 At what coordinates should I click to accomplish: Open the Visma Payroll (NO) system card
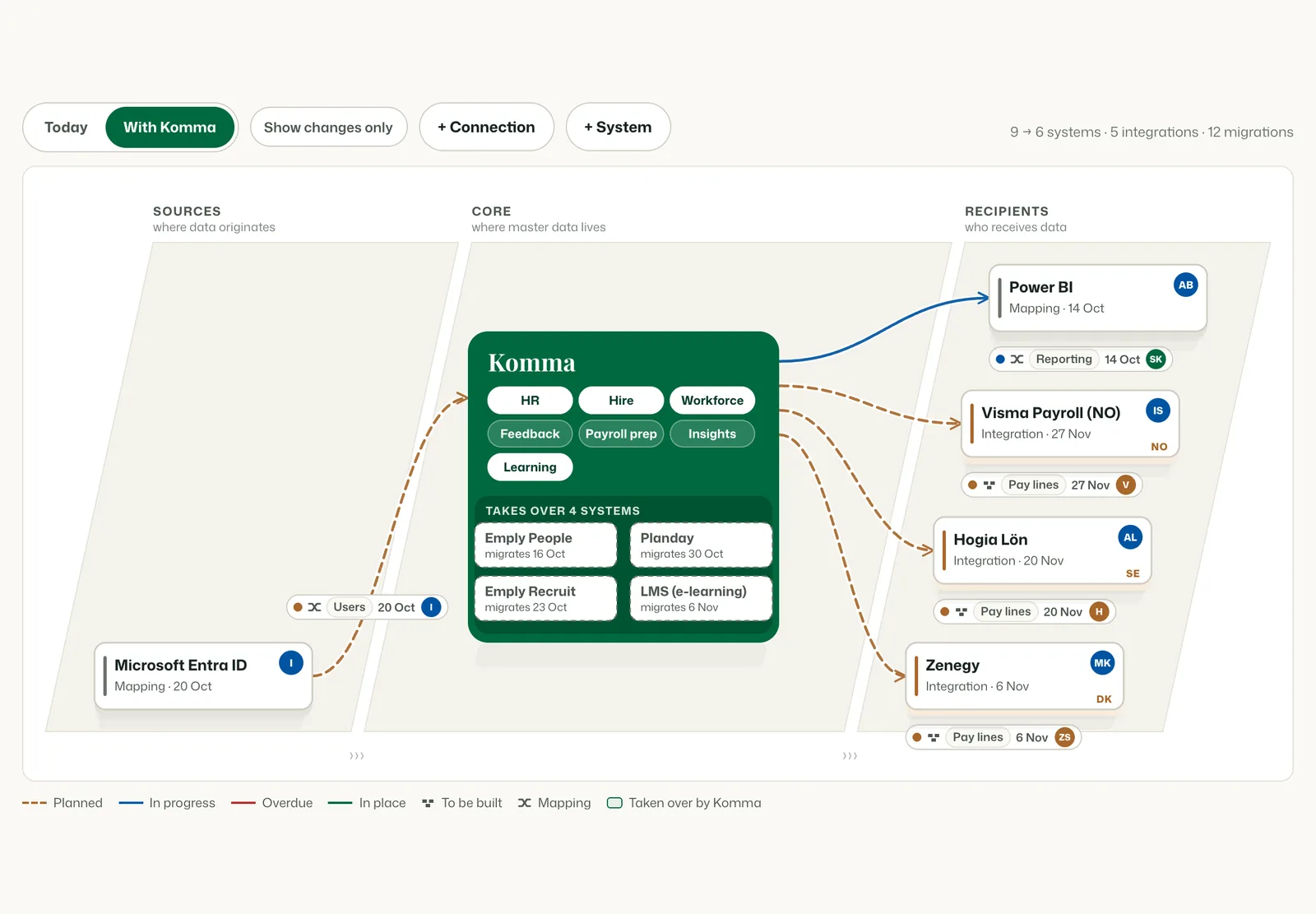[x=1070, y=424]
